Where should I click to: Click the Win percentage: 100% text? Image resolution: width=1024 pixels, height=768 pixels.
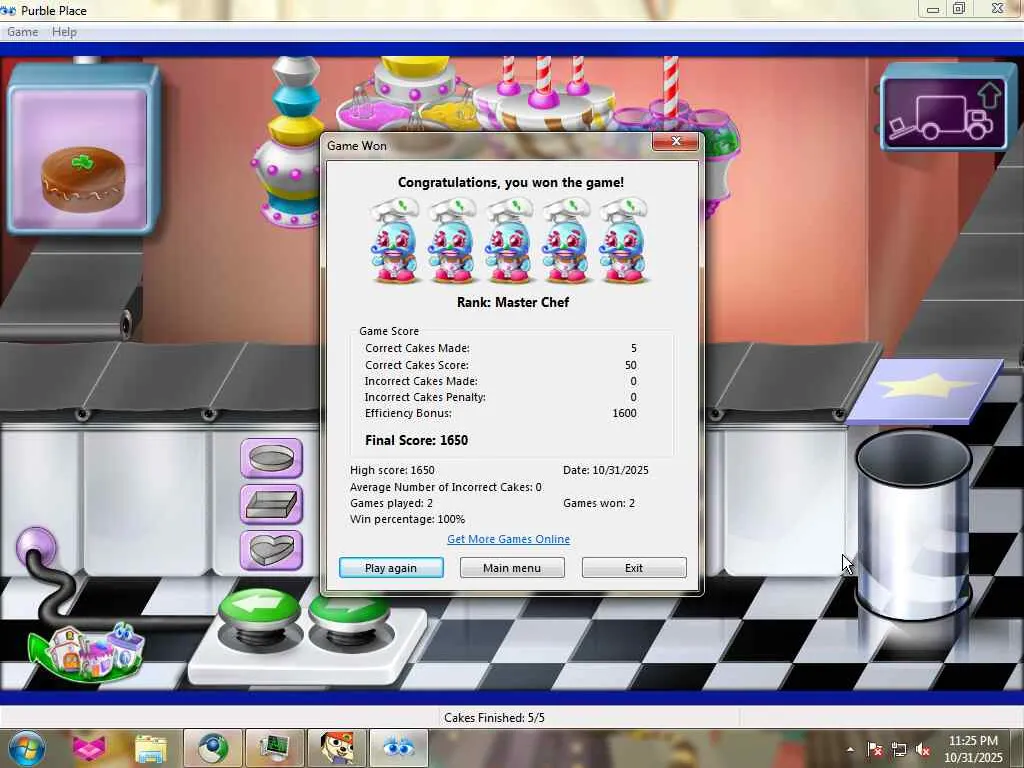pyautogui.click(x=408, y=519)
